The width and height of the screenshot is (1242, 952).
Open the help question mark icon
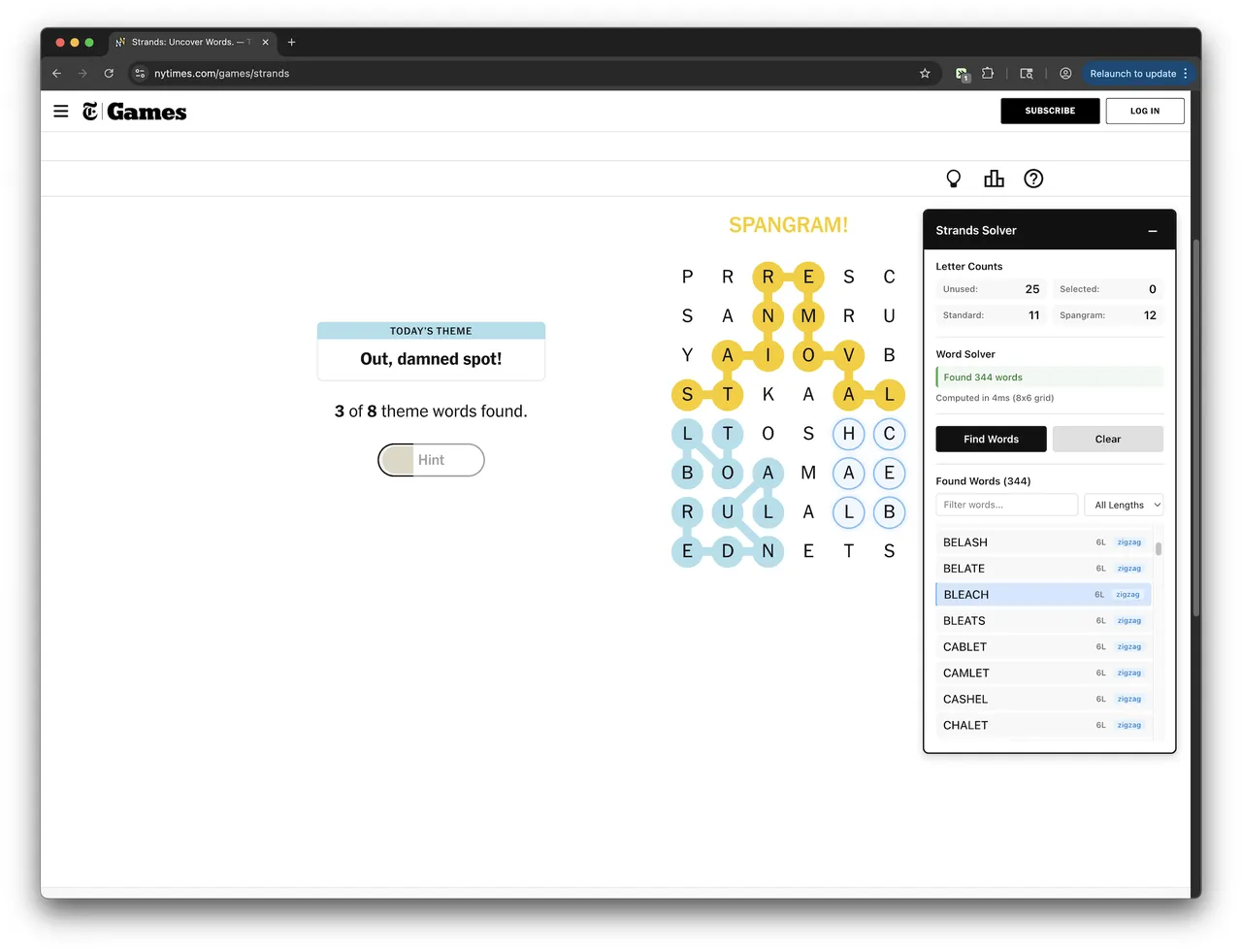pos(1033,179)
